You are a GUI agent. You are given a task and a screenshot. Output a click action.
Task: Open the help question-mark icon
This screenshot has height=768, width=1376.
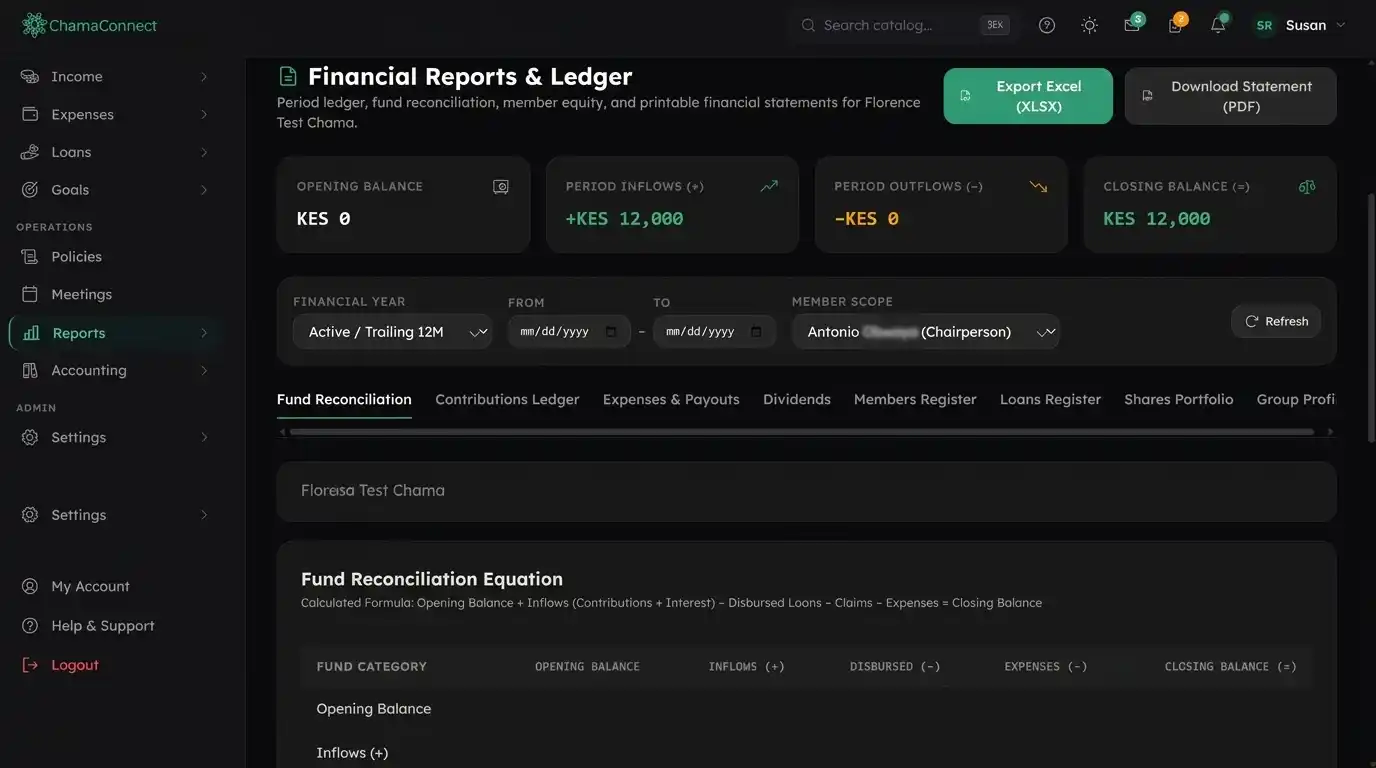click(1047, 25)
